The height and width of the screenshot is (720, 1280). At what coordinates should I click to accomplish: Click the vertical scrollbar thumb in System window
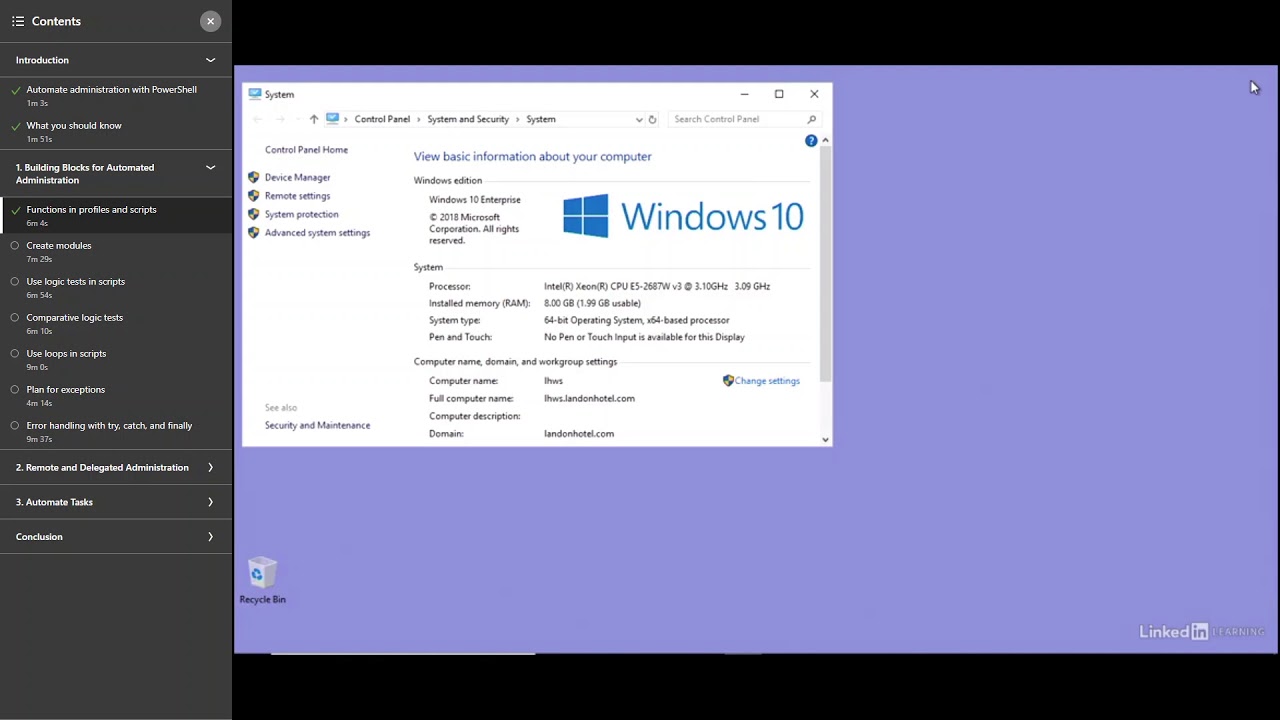[x=825, y=264]
